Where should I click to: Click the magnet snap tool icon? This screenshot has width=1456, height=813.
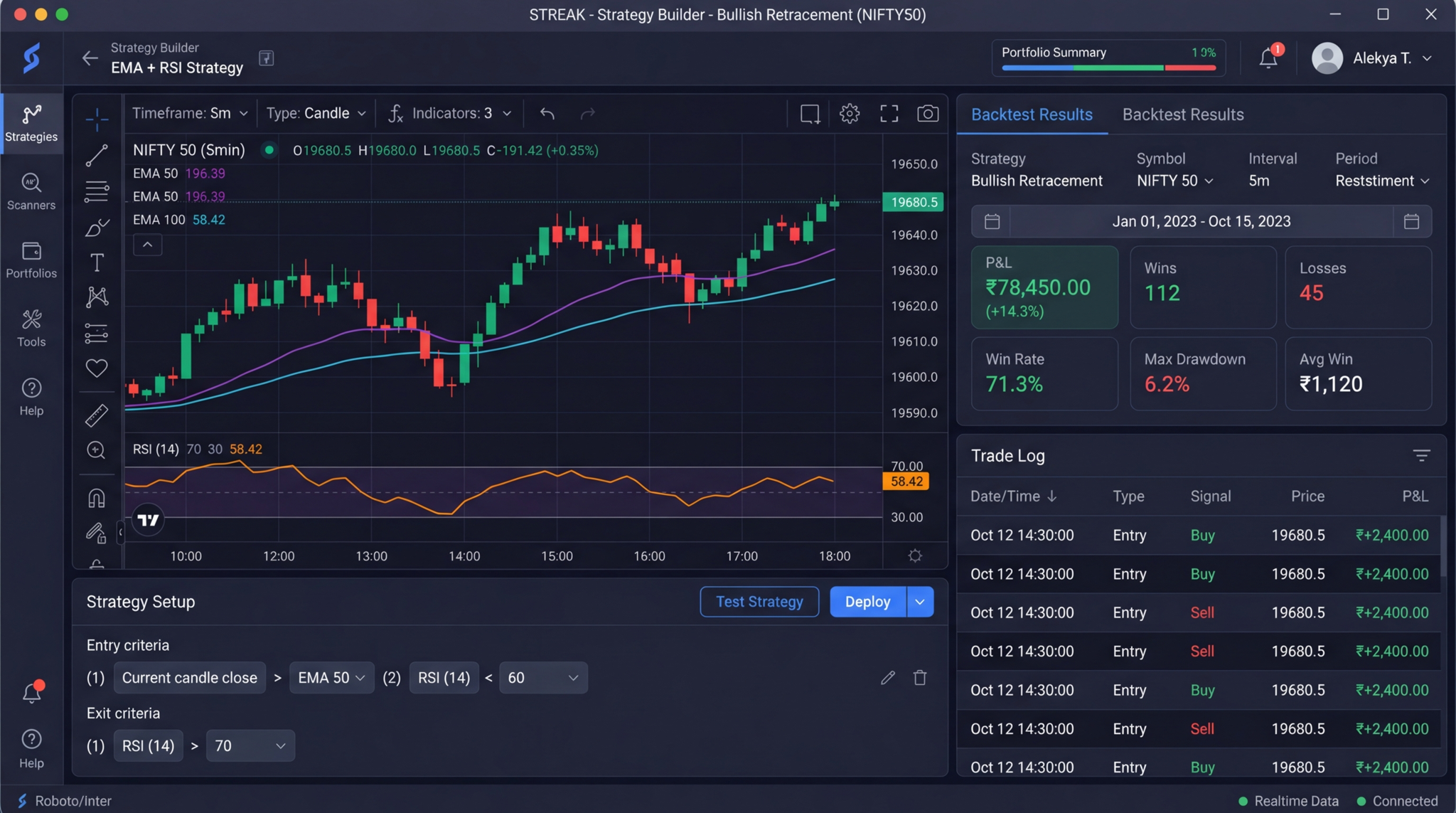coord(97,498)
